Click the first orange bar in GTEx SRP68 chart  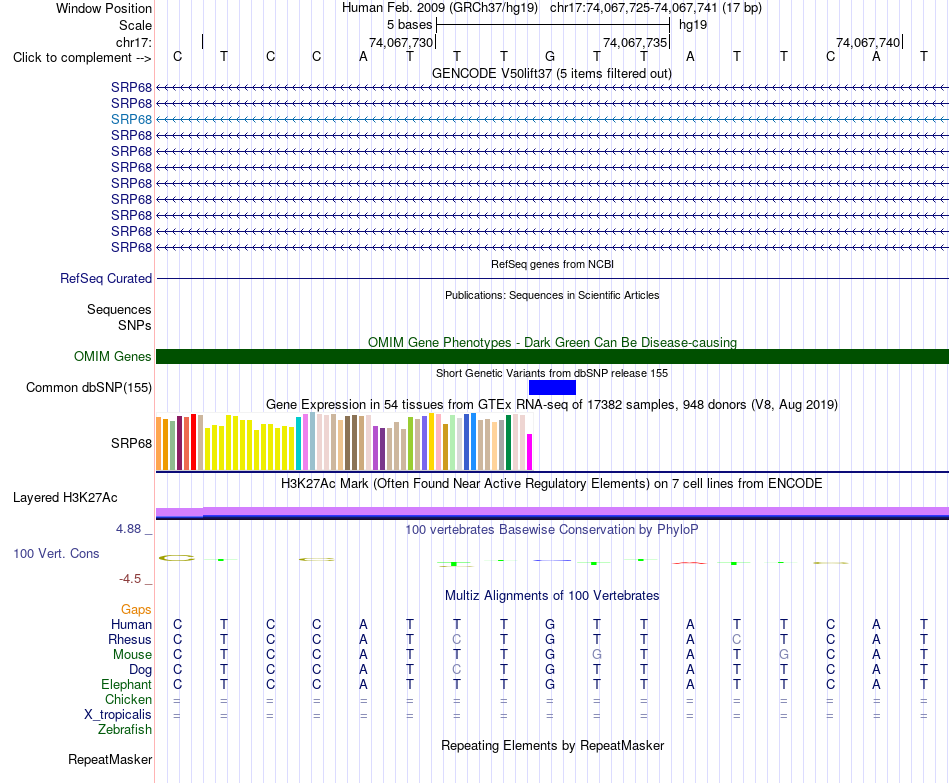click(x=159, y=443)
